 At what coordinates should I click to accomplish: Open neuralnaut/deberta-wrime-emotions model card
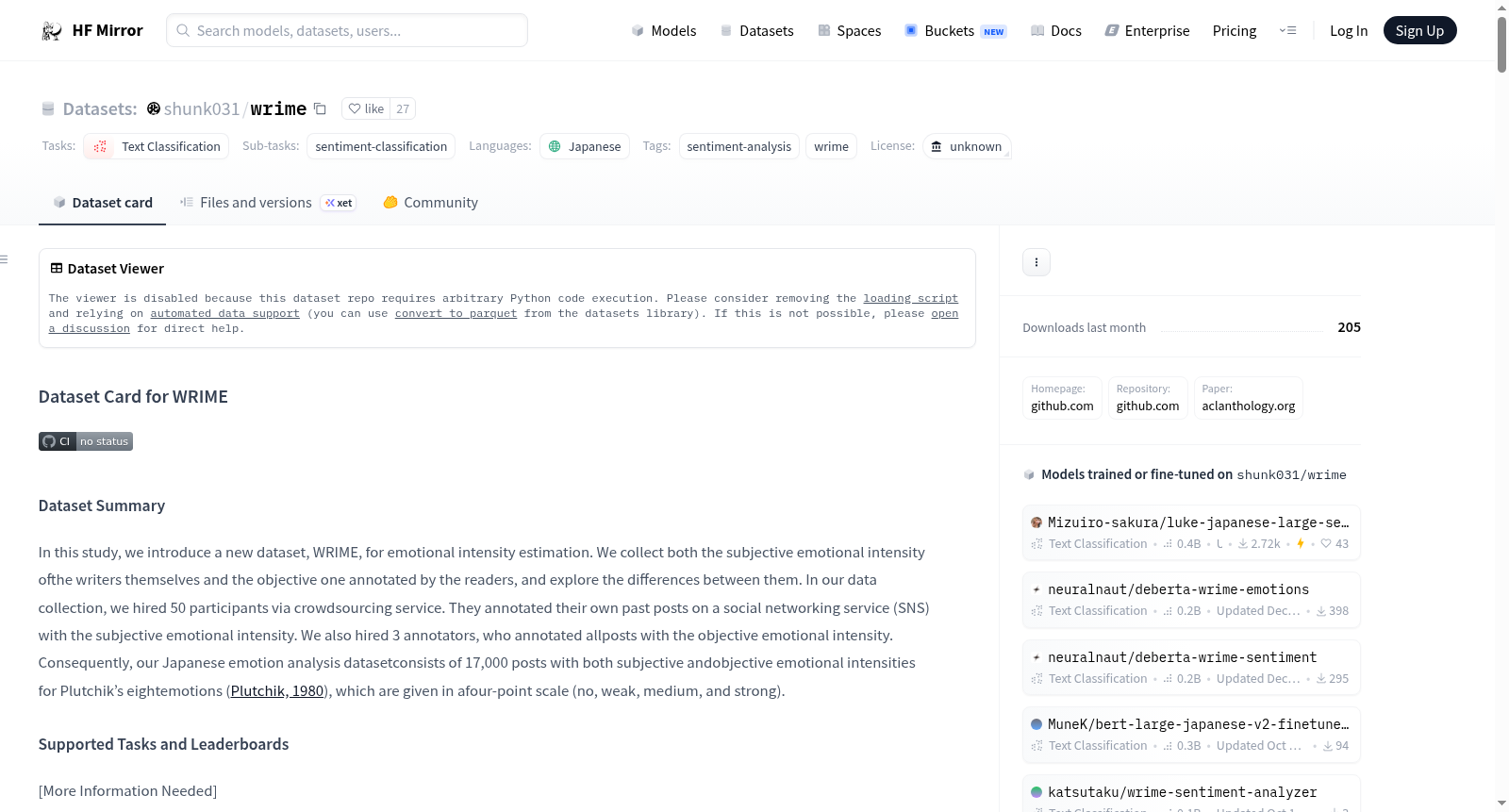coord(1191,600)
